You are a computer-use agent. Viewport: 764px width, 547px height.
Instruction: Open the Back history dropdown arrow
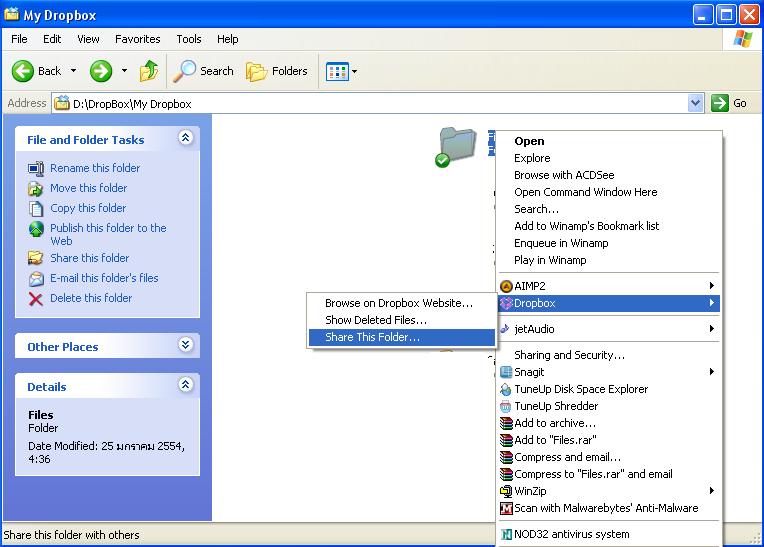click(73, 71)
